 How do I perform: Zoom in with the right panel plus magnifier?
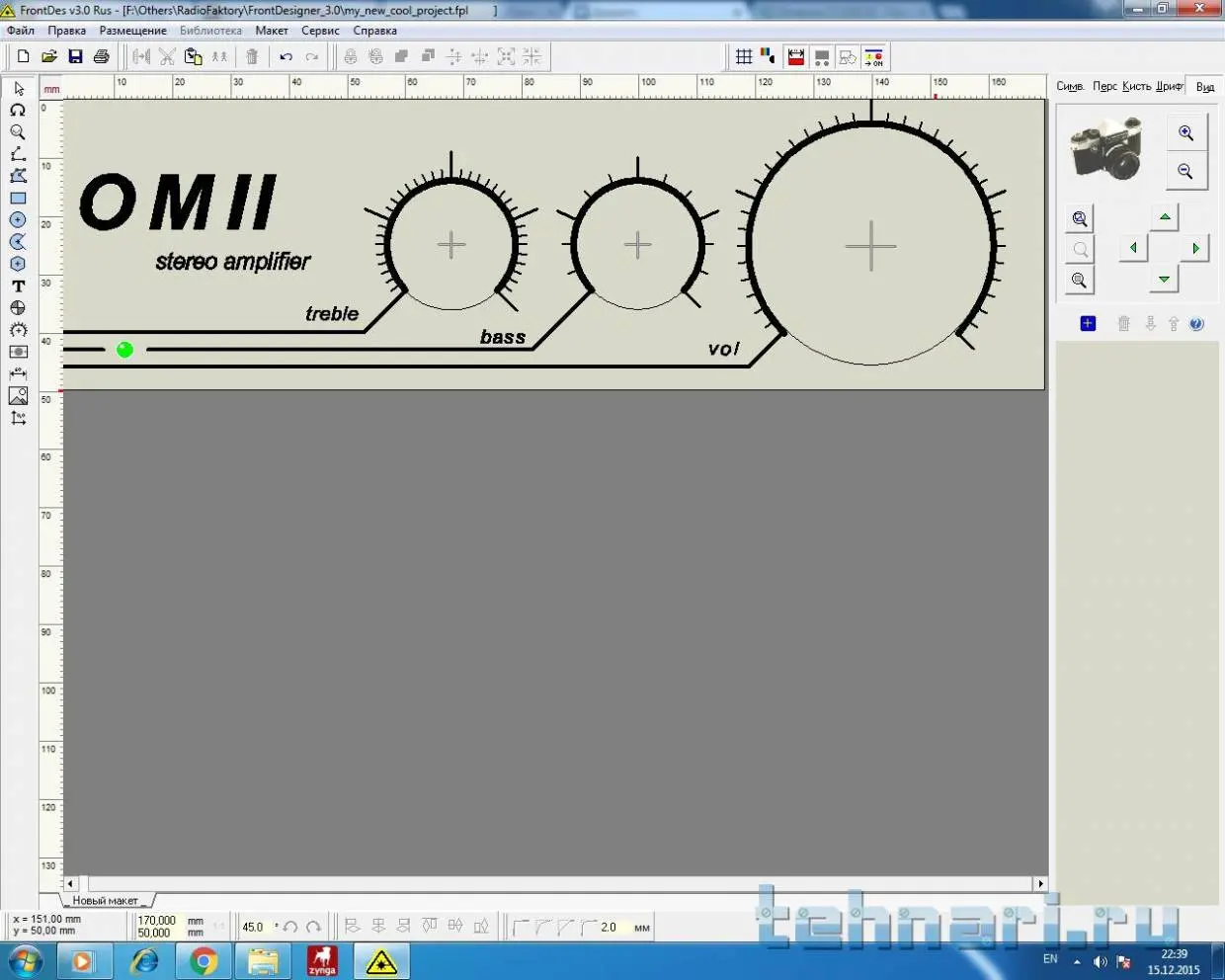[x=1185, y=133]
